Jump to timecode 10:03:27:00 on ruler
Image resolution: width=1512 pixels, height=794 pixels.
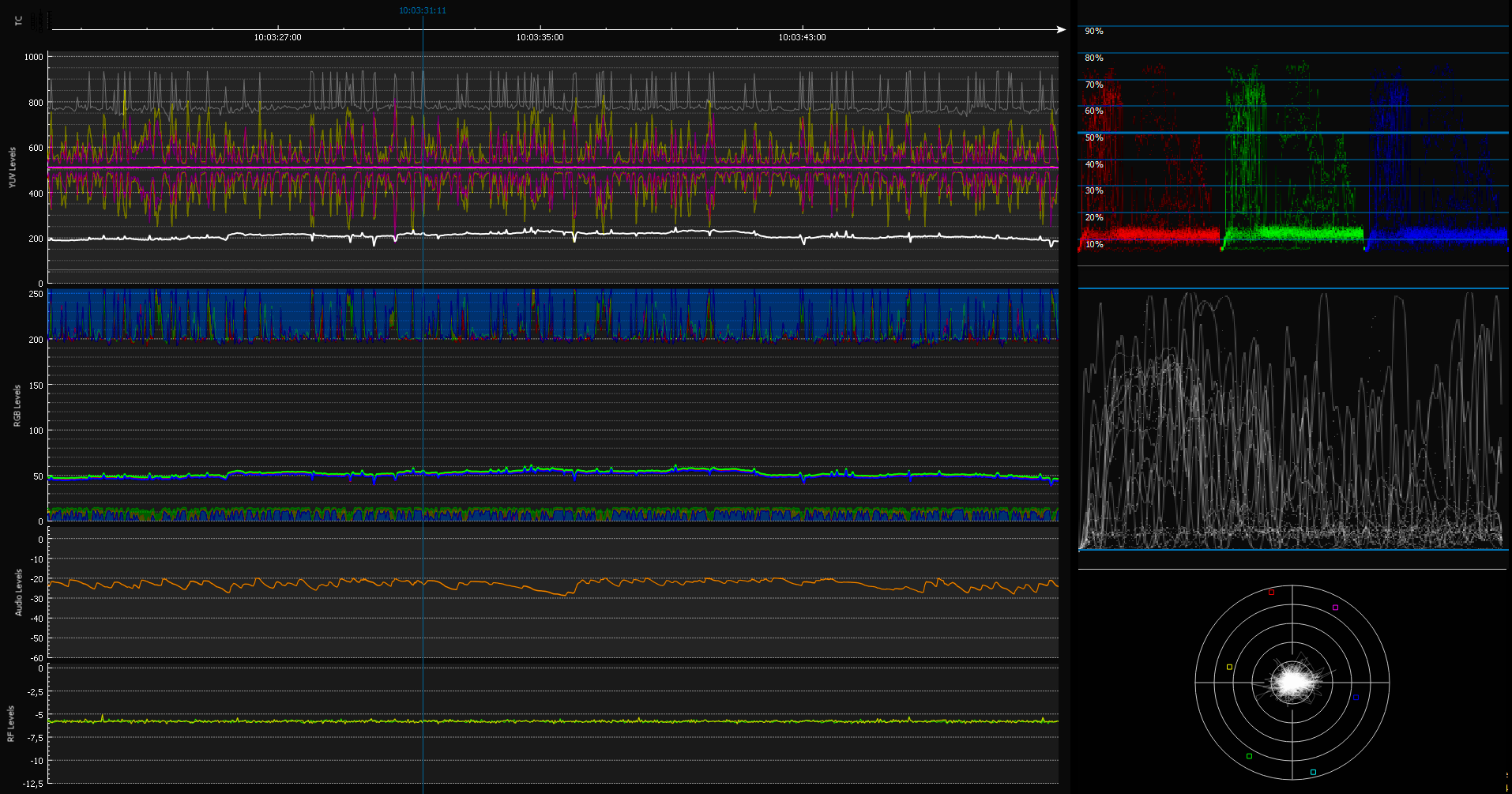pos(277,37)
